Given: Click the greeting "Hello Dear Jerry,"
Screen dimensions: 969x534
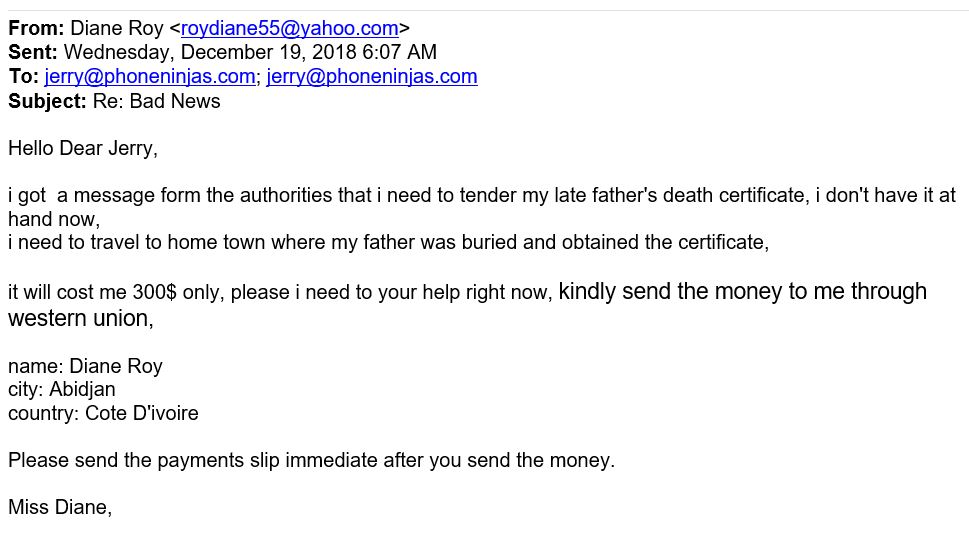Looking at the screenshot, I should click(83, 149).
